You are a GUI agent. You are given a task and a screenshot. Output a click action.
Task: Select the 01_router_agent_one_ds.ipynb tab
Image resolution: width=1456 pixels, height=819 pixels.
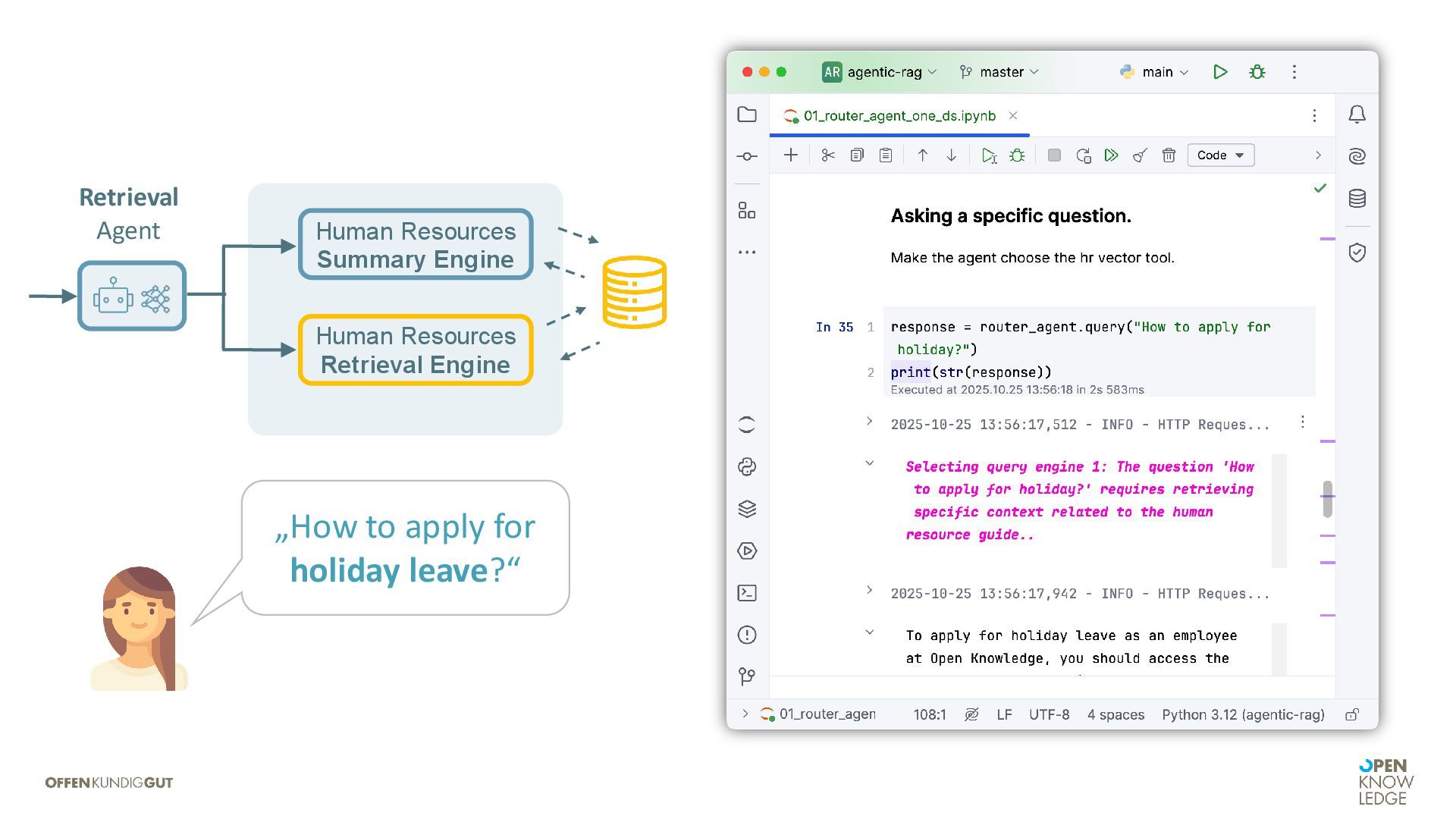coord(899,116)
